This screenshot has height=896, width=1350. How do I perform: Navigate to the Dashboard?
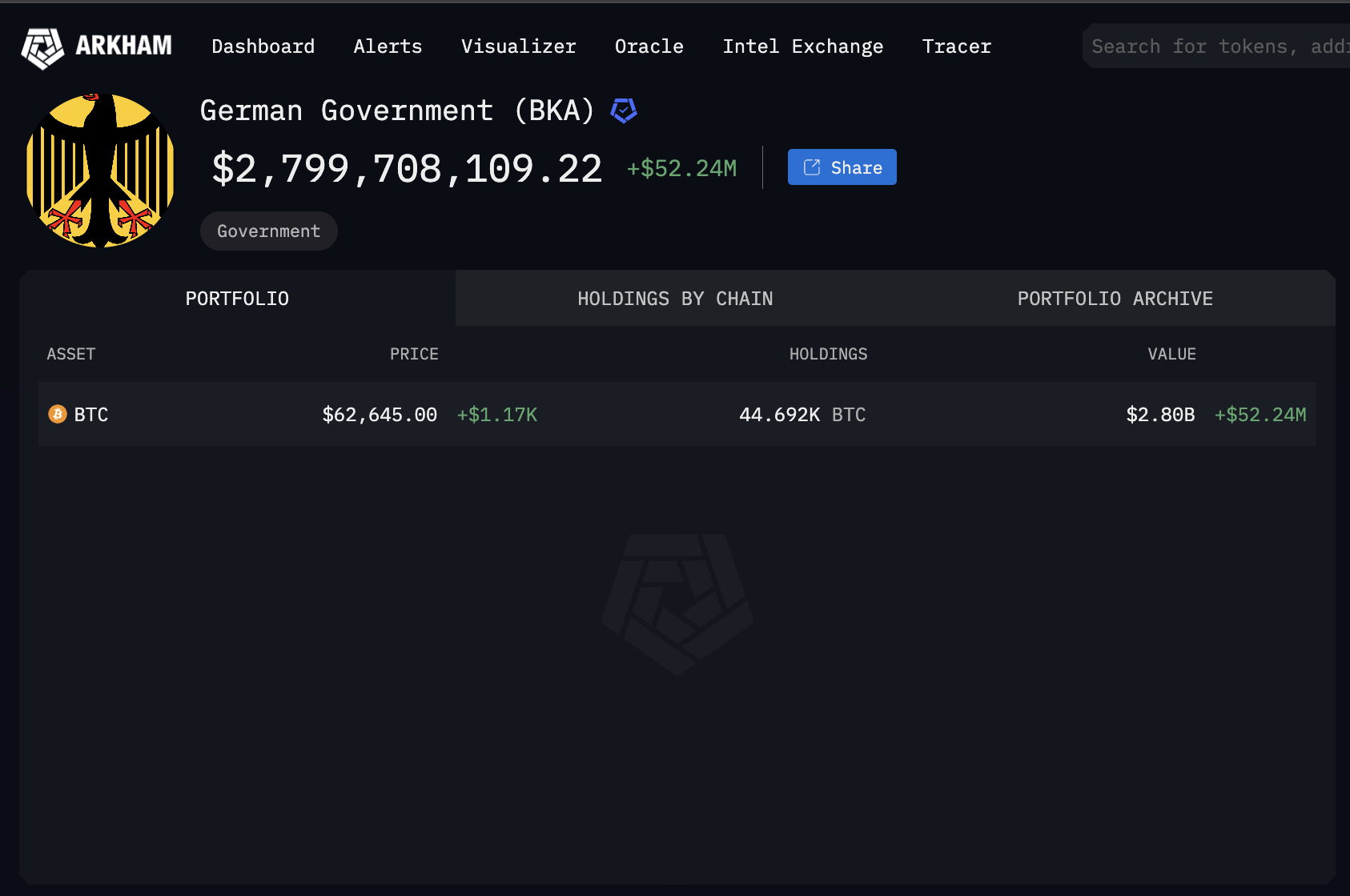point(263,46)
